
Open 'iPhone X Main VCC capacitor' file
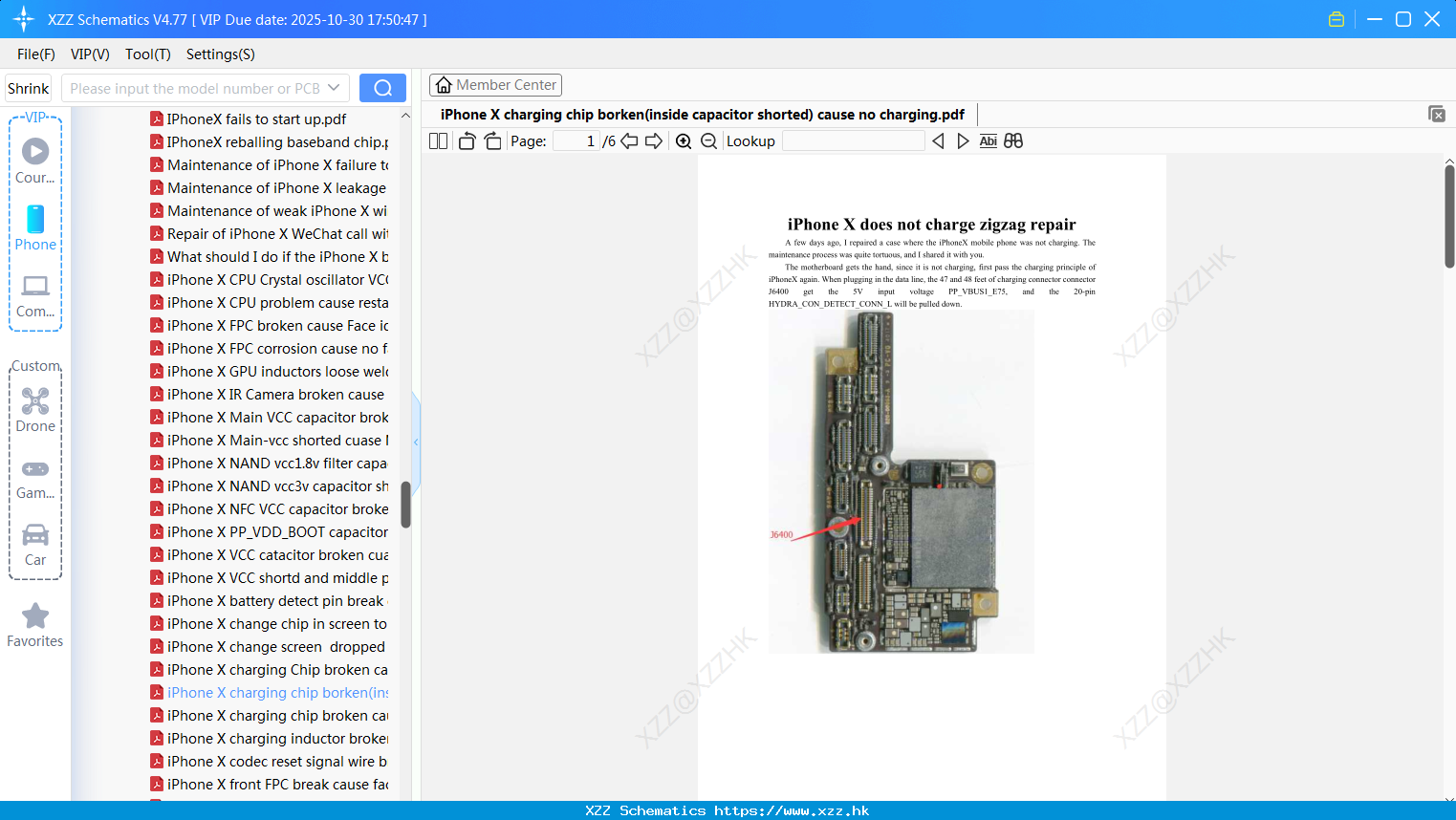[270, 417]
